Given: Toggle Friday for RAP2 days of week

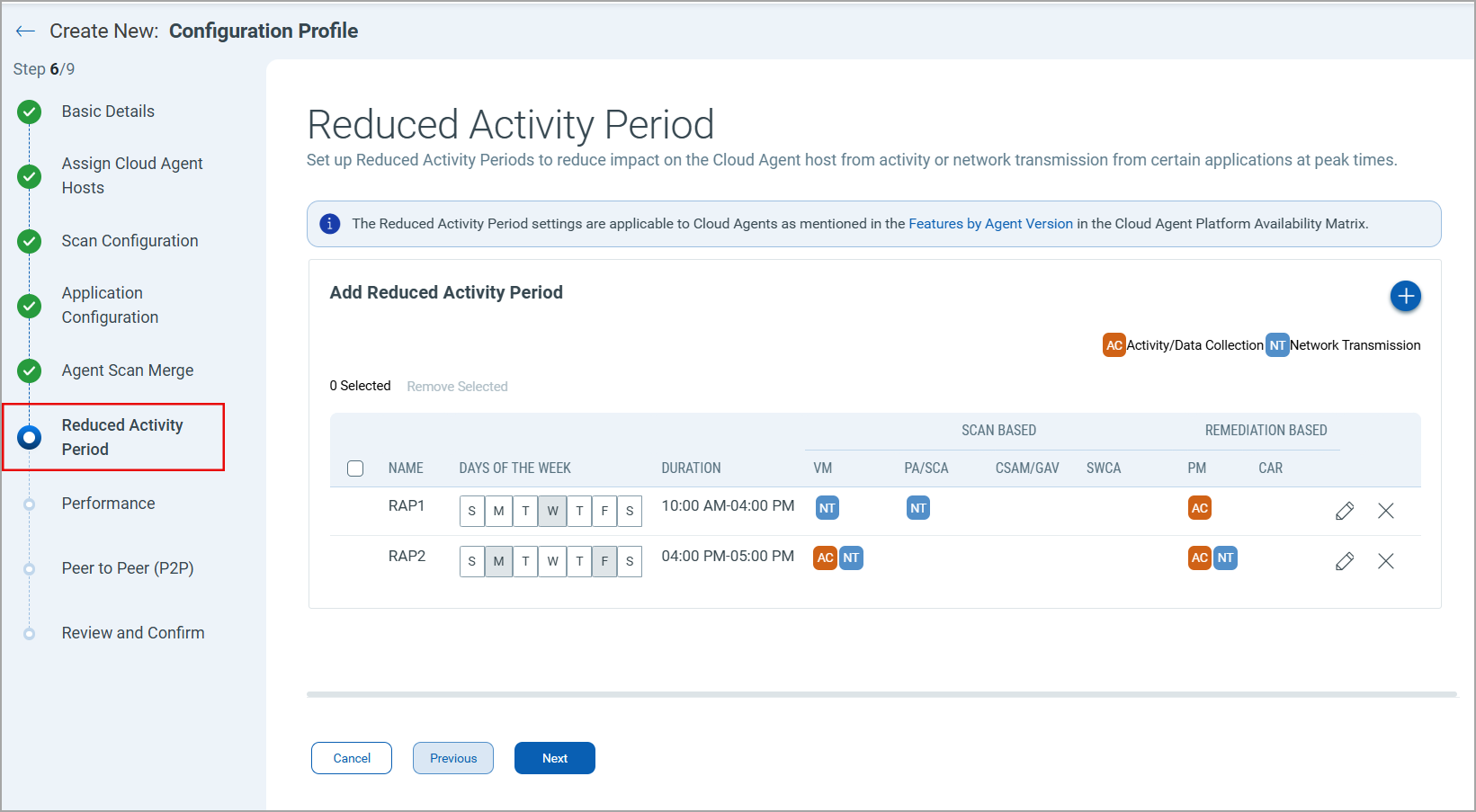Looking at the screenshot, I should click(x=604, y=561).
